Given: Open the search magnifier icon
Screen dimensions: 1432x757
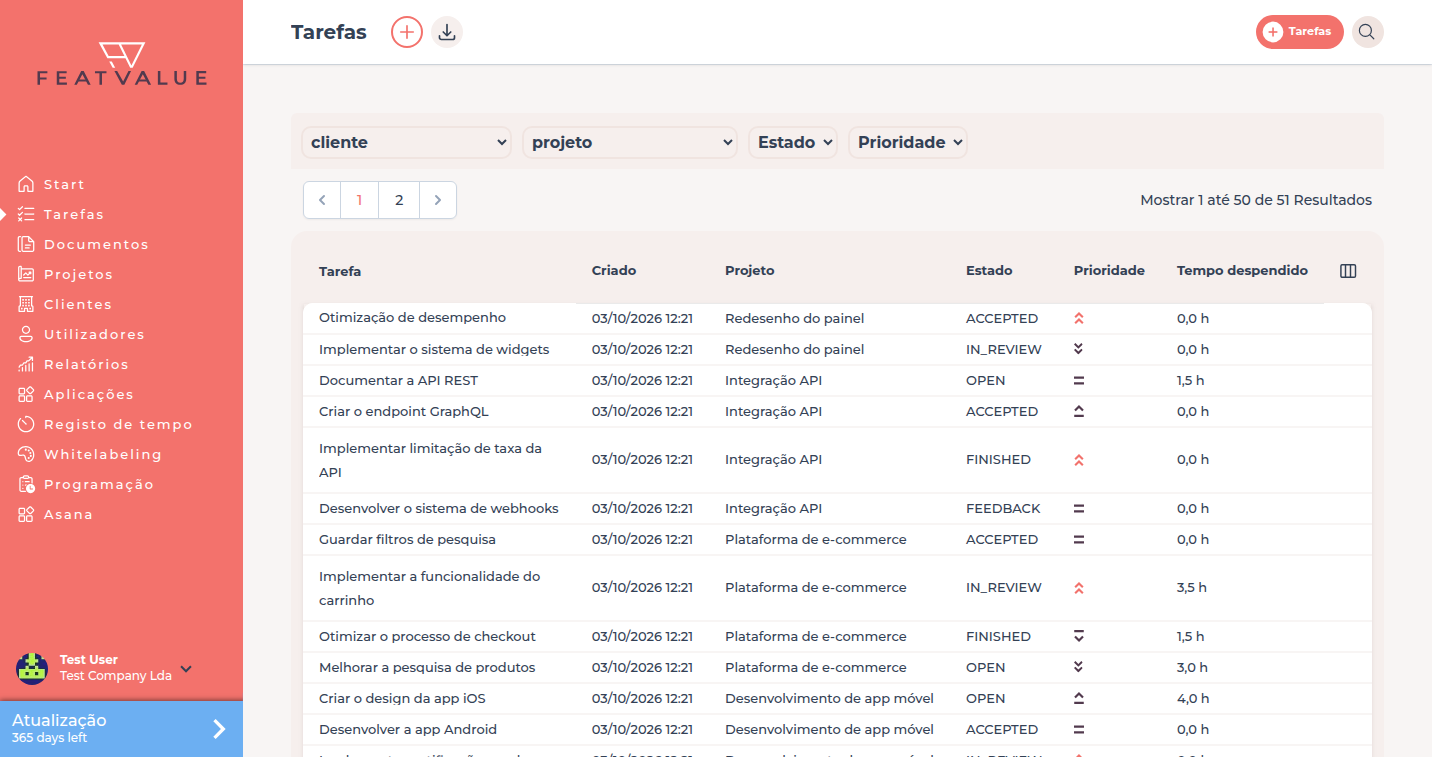Looking at the screenshot, I should [x=1367, y=32].
